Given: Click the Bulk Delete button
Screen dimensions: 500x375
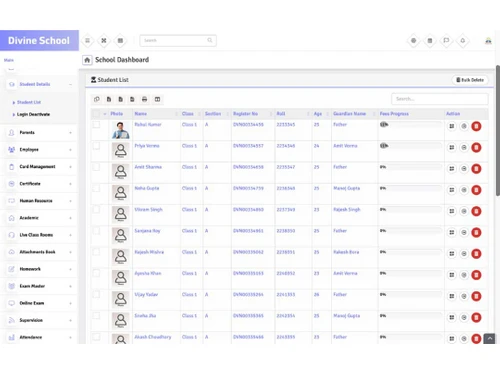Looking at the screenshot, I should click(x=470, y=80).
